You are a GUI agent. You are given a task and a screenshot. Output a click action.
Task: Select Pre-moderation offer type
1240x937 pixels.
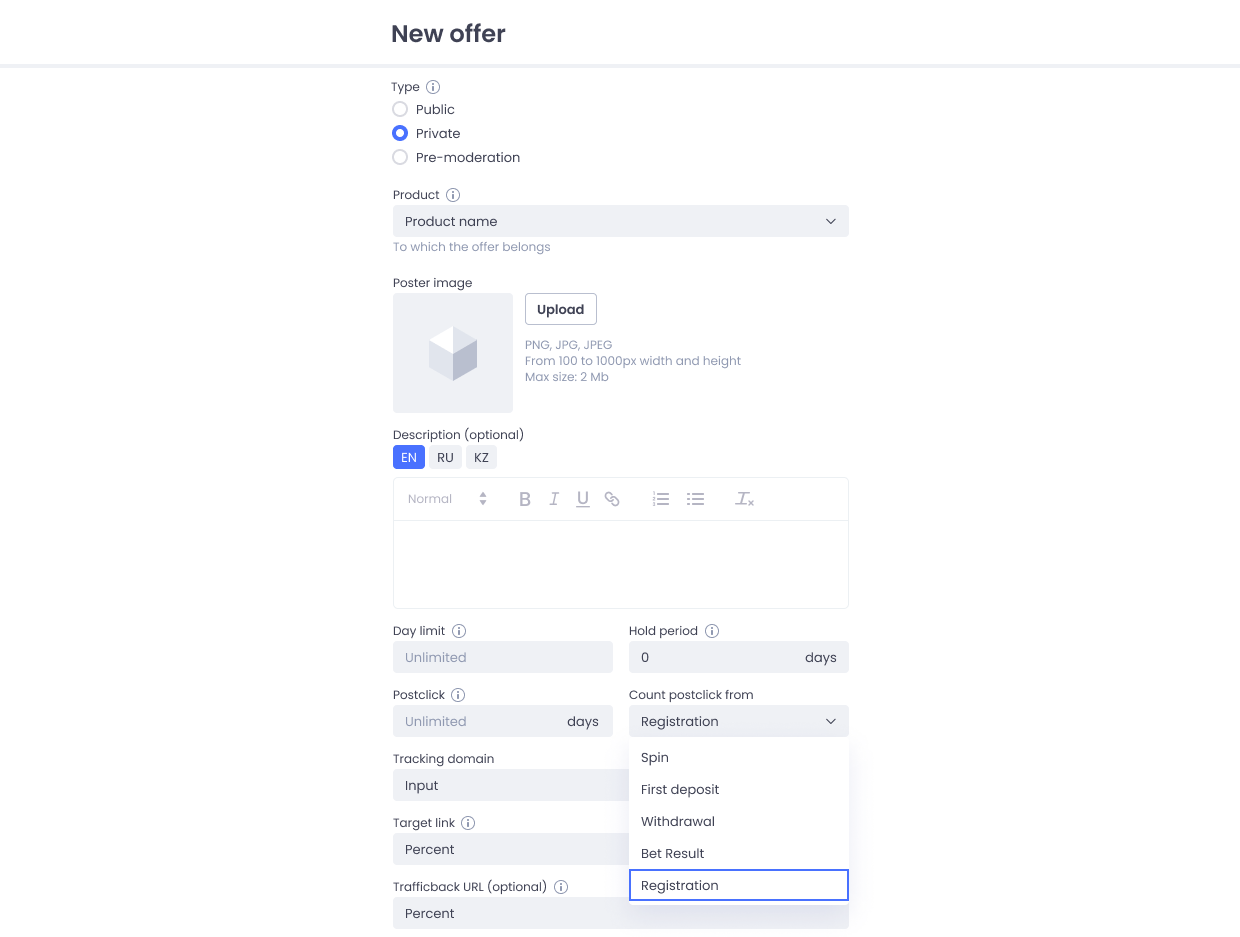point(400,157)
